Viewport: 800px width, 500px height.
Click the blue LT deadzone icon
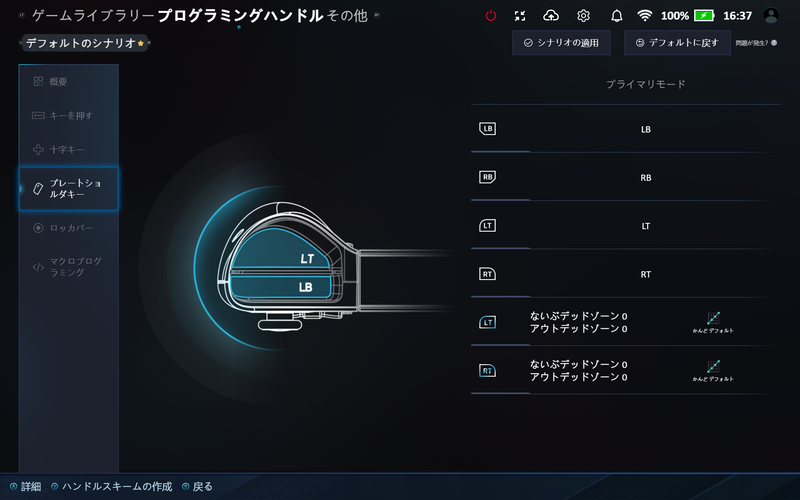[x=487, y=322]
